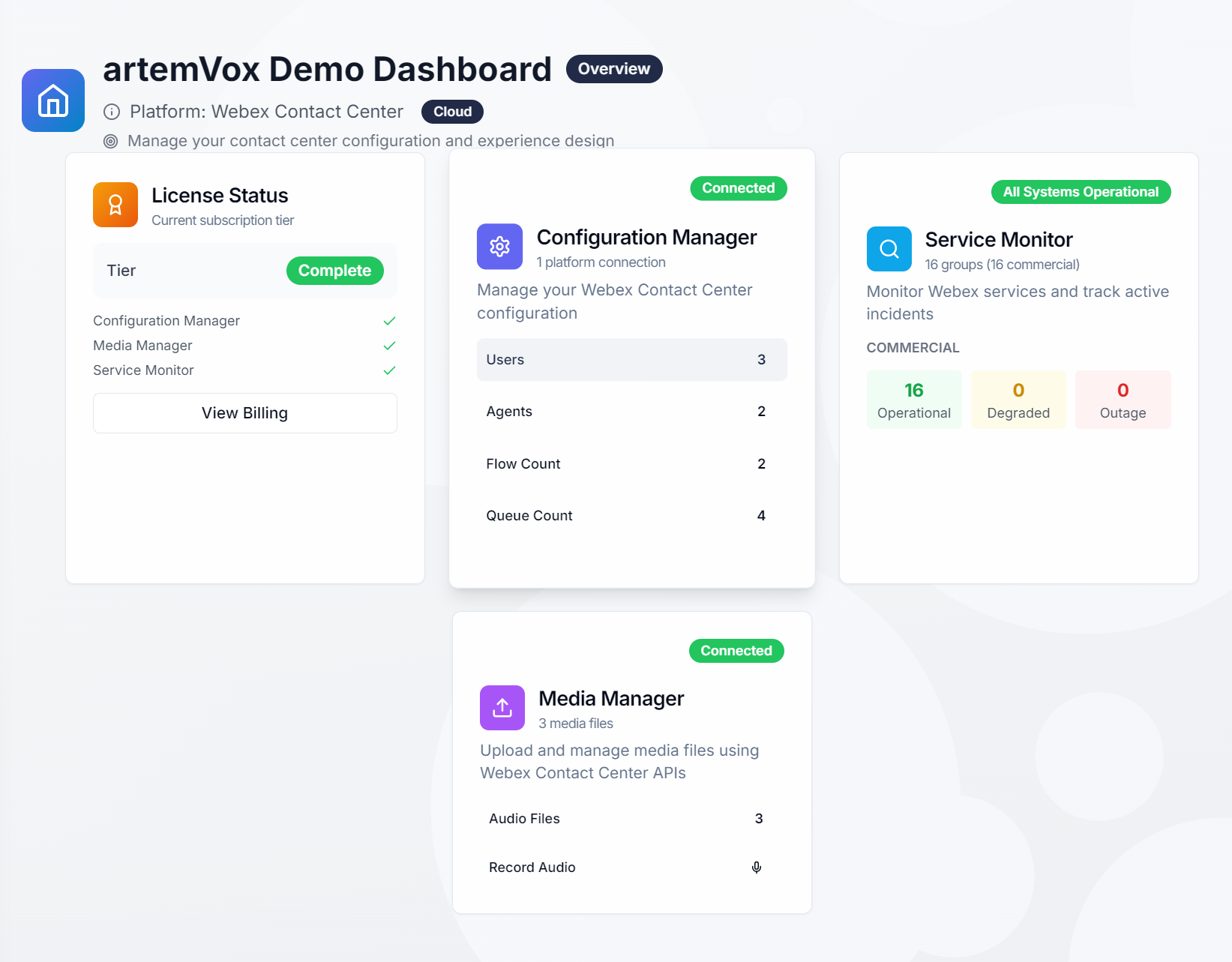Toggle the checkmark next to Configuration Manager
The image size is (1232, 962).
(x=389, y=320)
